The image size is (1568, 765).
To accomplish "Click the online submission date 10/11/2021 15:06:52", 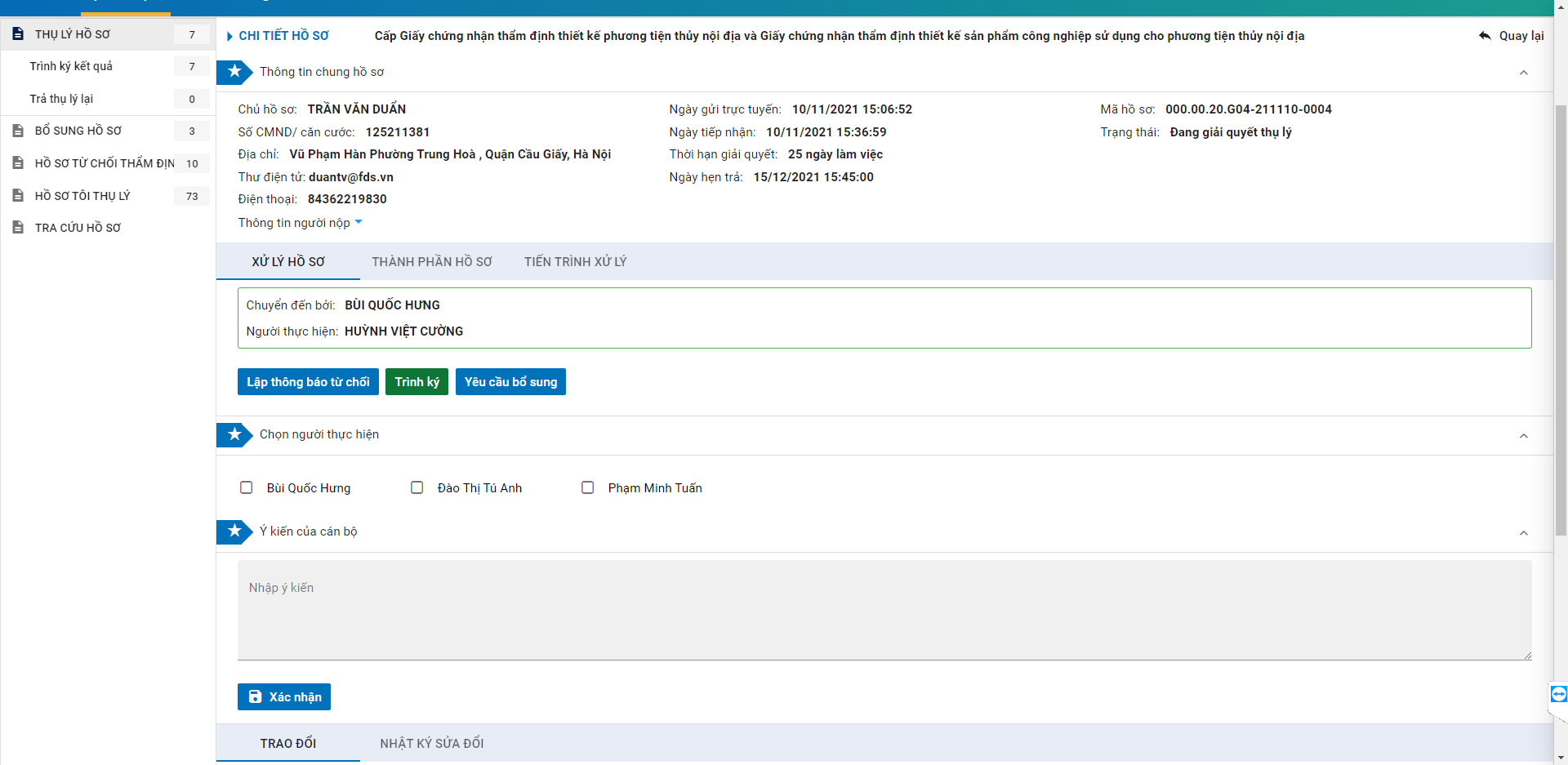I will click(852, 109).
